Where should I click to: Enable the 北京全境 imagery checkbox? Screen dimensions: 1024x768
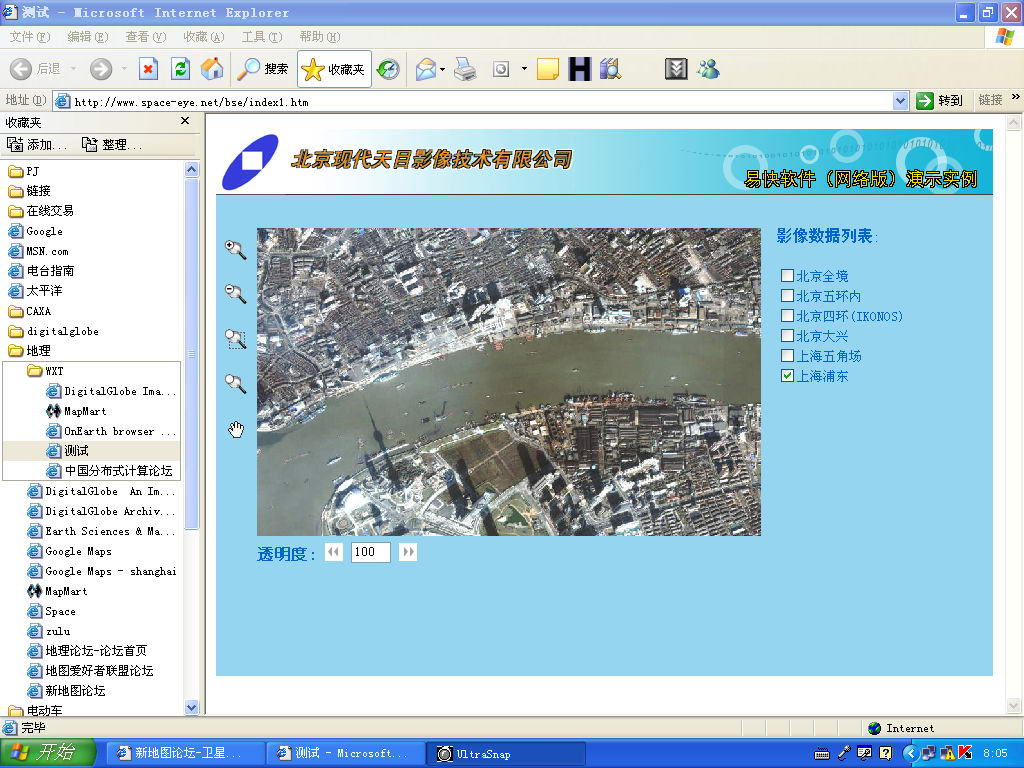pos(788,276)
